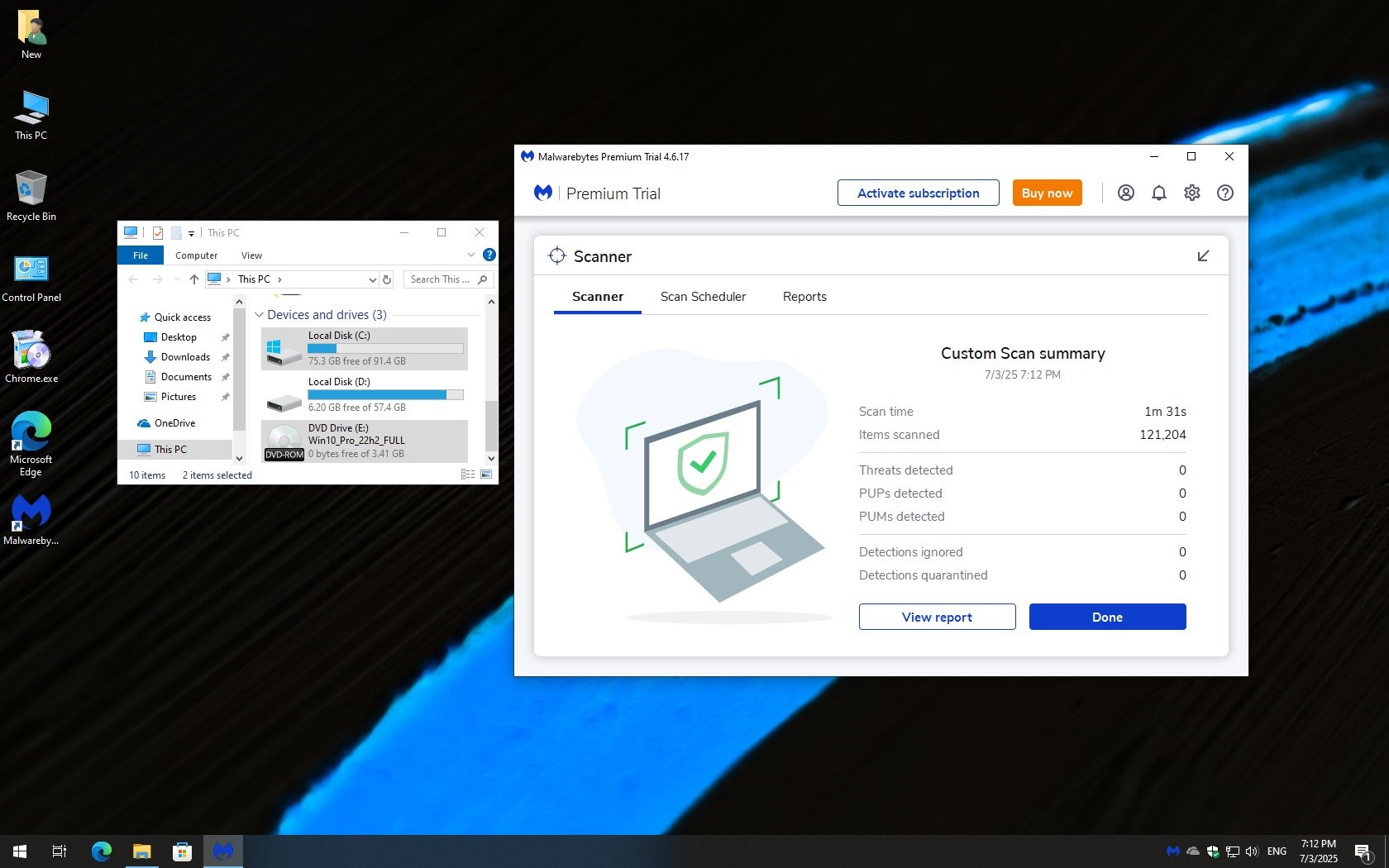Open the recent locations dropdown in Explorer
The width and height of the screenshot is (1389, 868).
tap(177, 279)
